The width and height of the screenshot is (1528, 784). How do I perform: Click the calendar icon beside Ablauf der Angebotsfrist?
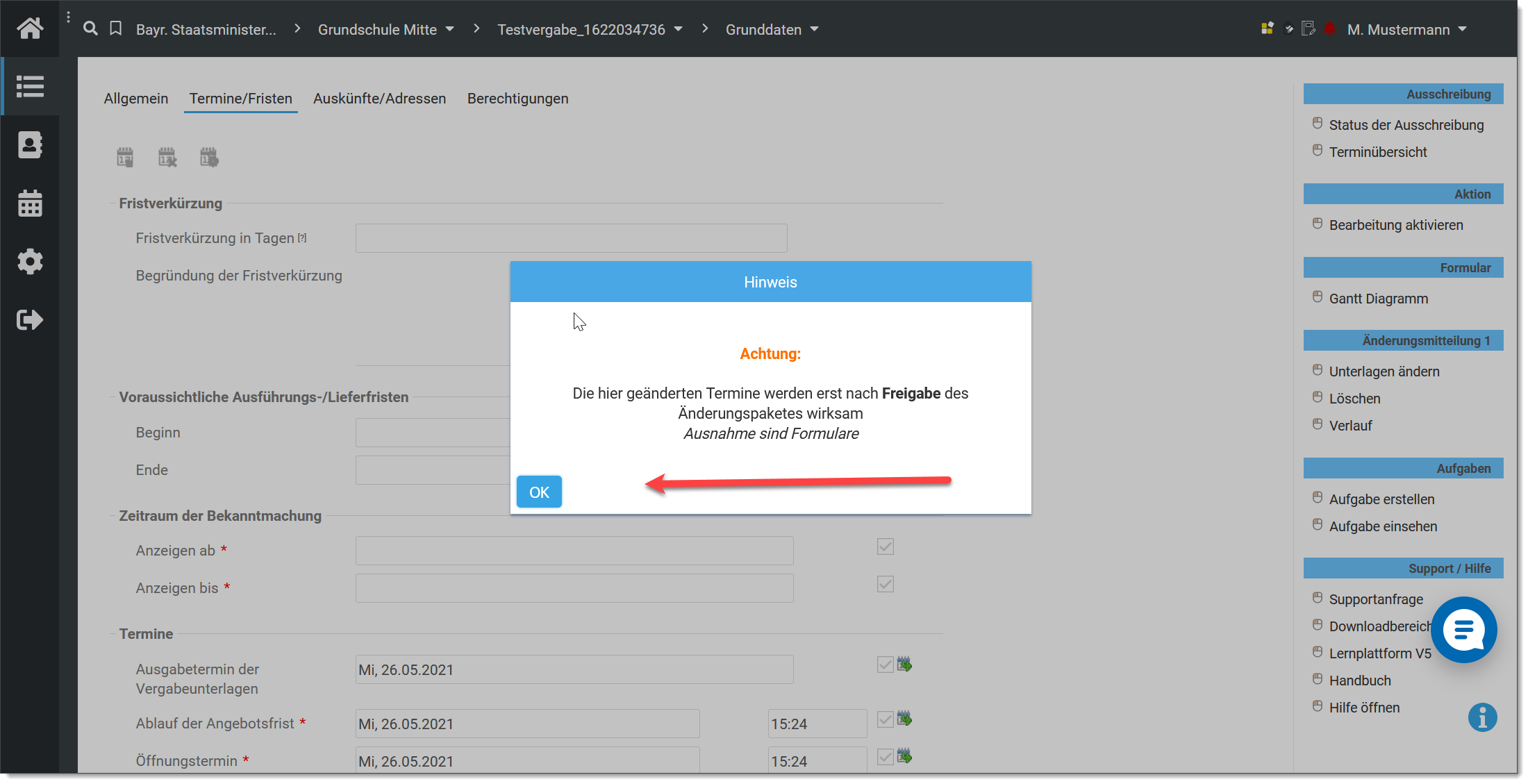(x=904, y=718)
